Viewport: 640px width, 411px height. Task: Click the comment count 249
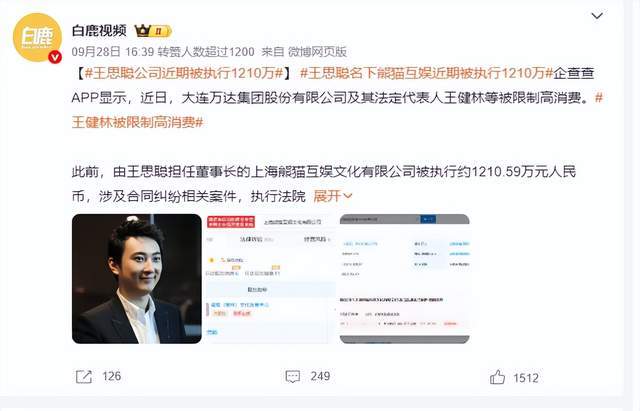pyautogui.click(x=320, y=376)
